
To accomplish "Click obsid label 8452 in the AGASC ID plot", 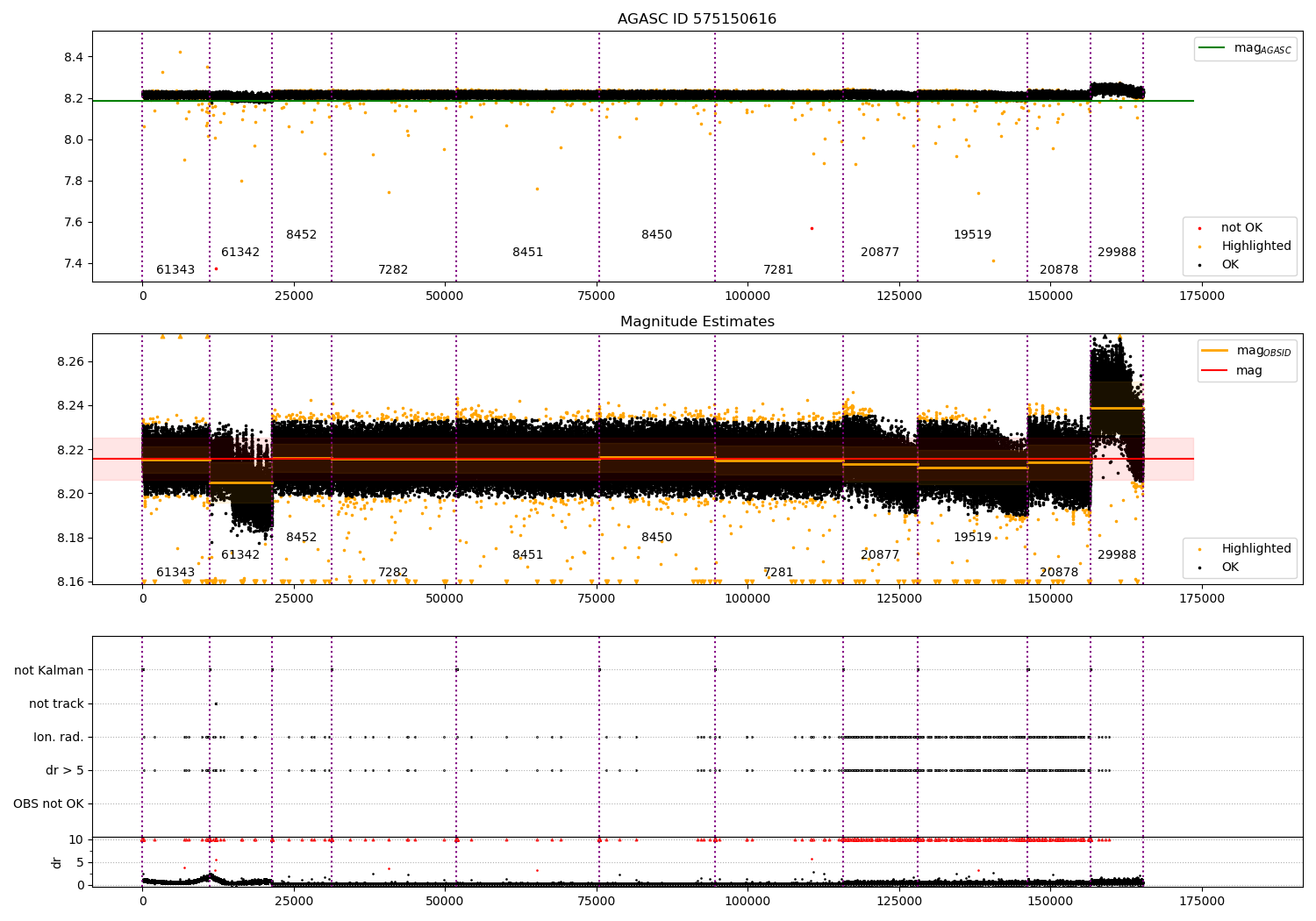I will coord(301,235).
